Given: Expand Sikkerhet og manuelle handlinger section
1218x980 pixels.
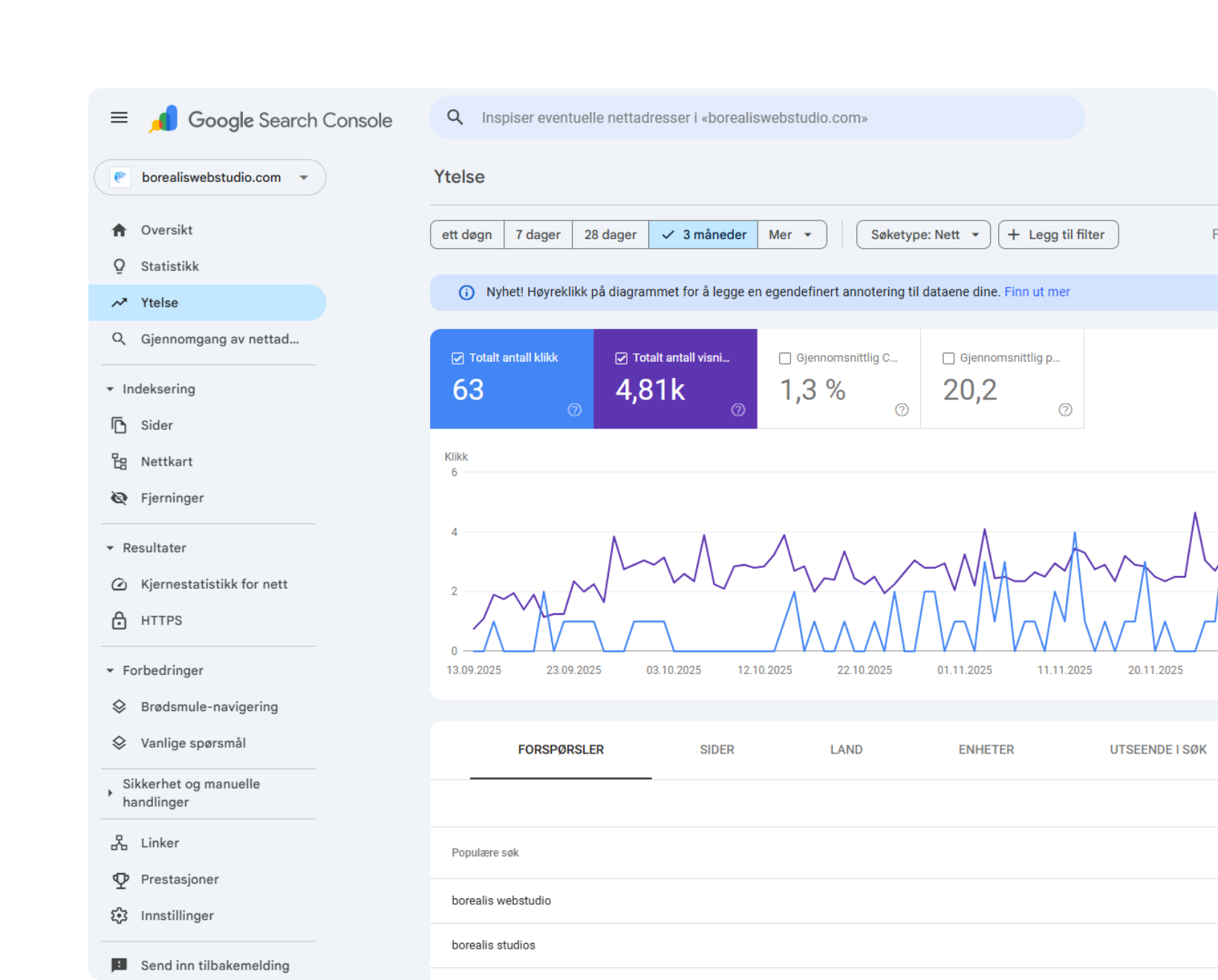Looking at the screenshot, I should coord(110,793).
